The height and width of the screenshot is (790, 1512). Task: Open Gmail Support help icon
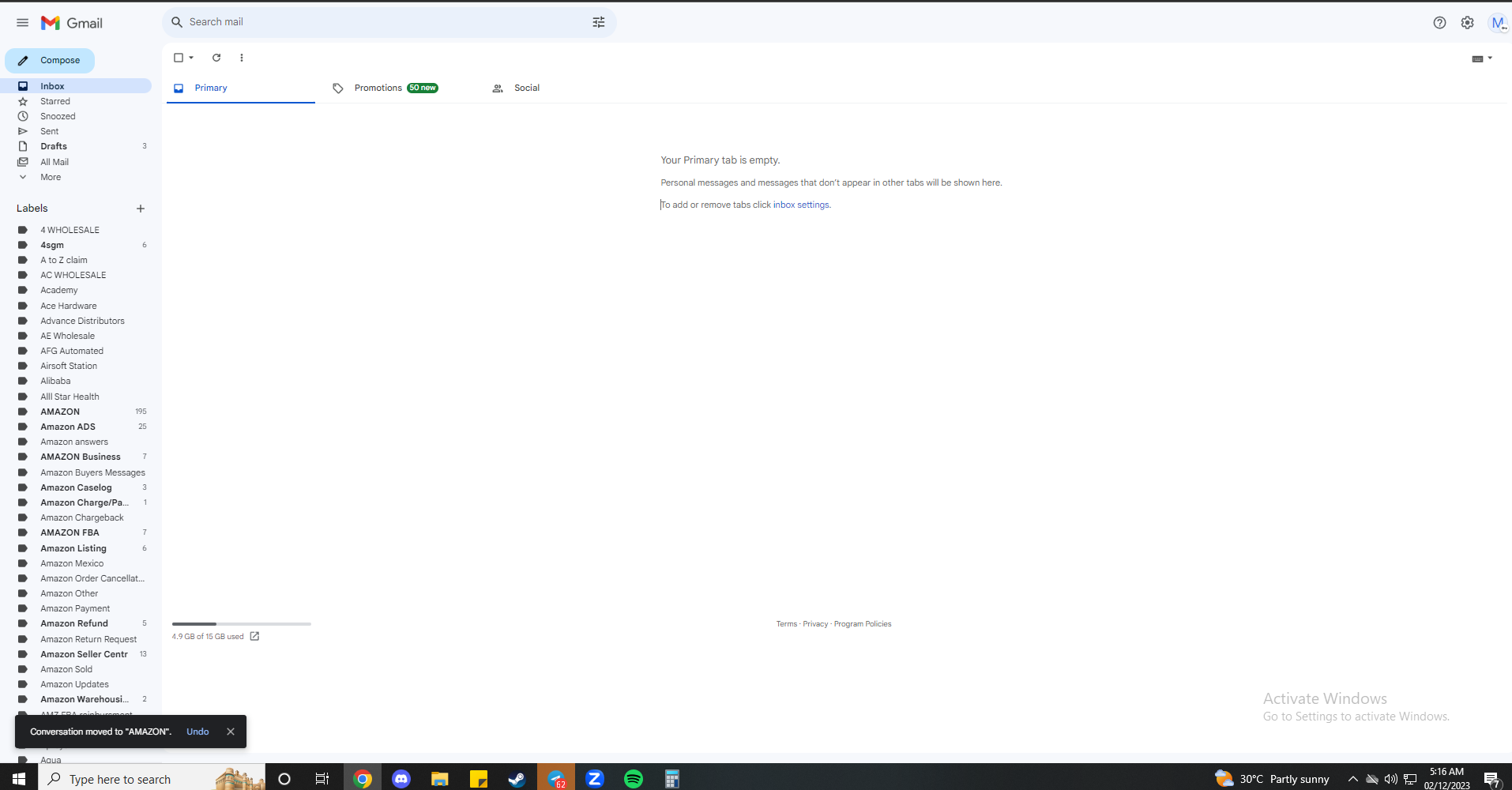(1439, 23)
